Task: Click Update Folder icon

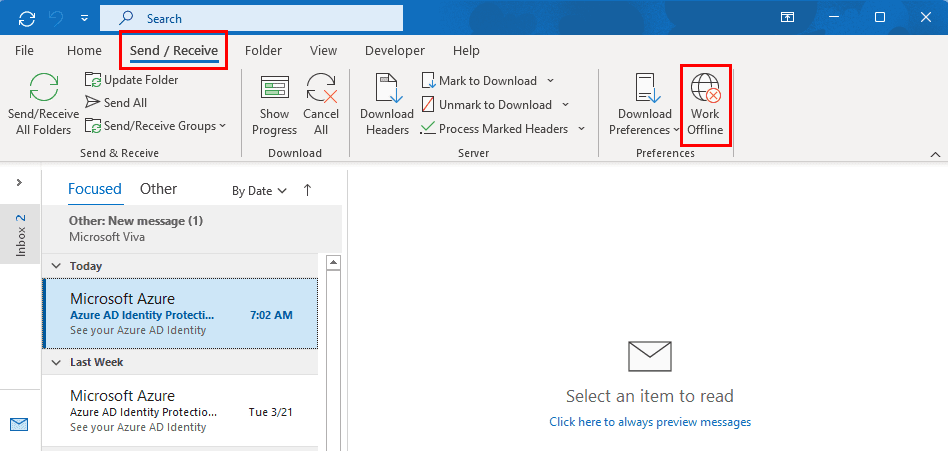Action: 93,80
